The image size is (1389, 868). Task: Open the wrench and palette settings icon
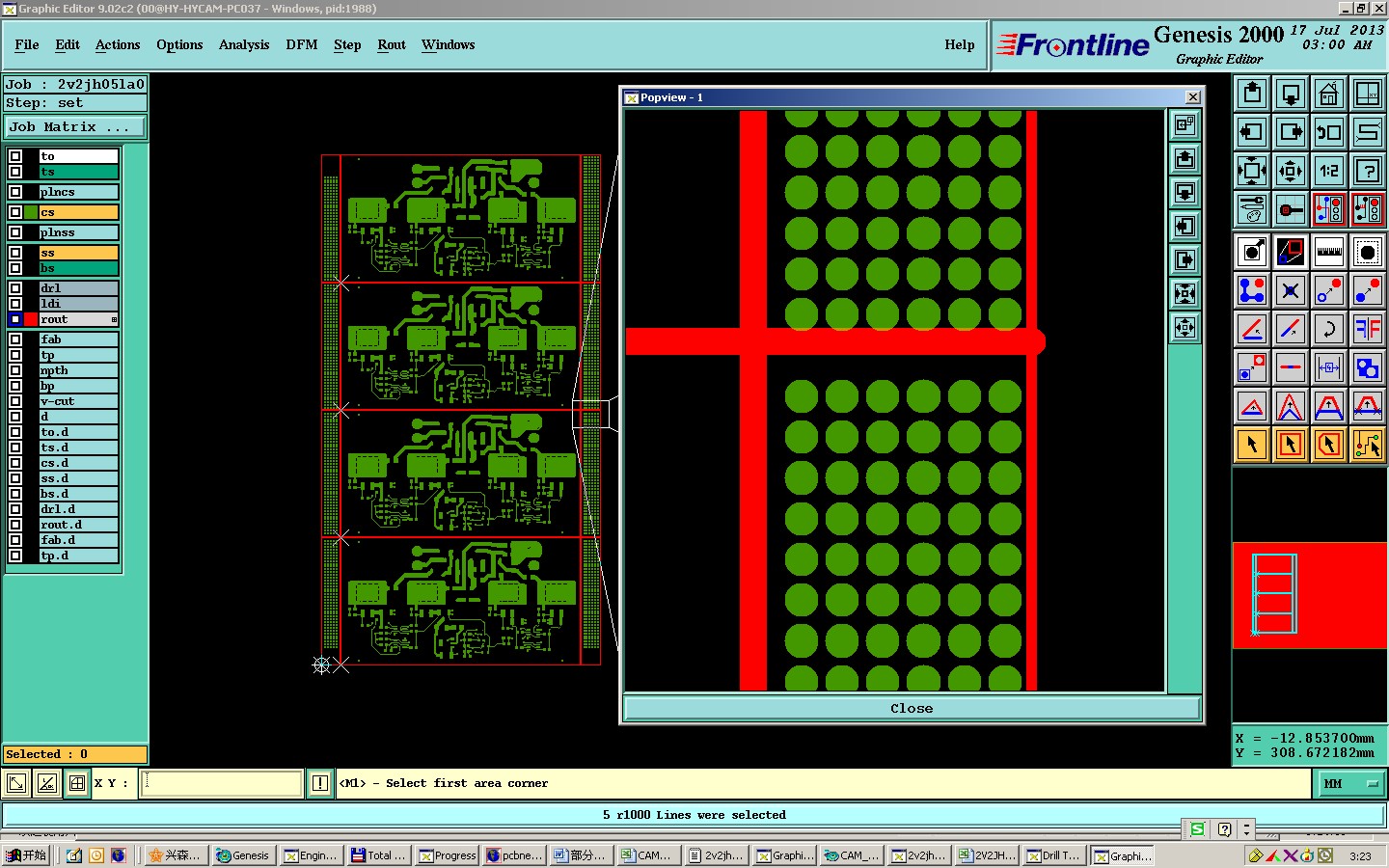(x=1252, y=208)
